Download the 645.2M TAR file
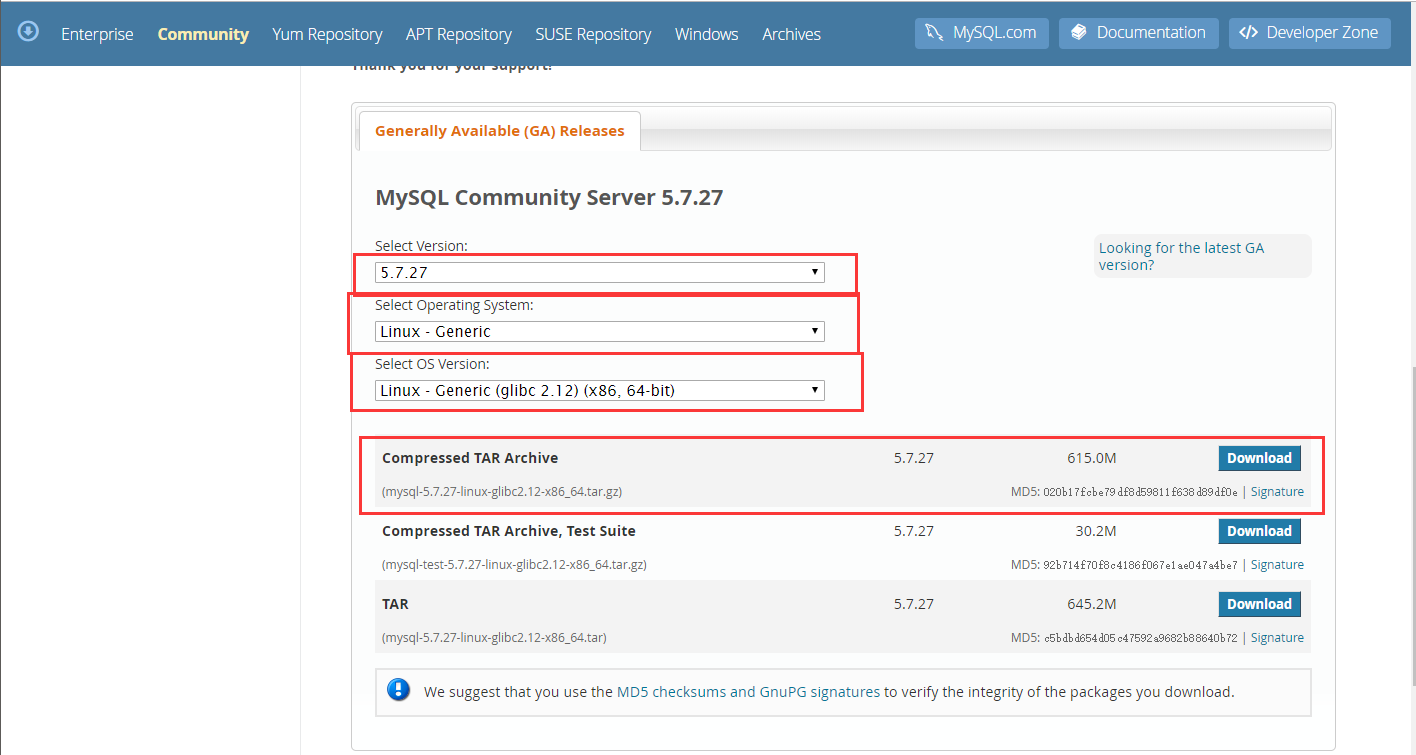 1259,604
